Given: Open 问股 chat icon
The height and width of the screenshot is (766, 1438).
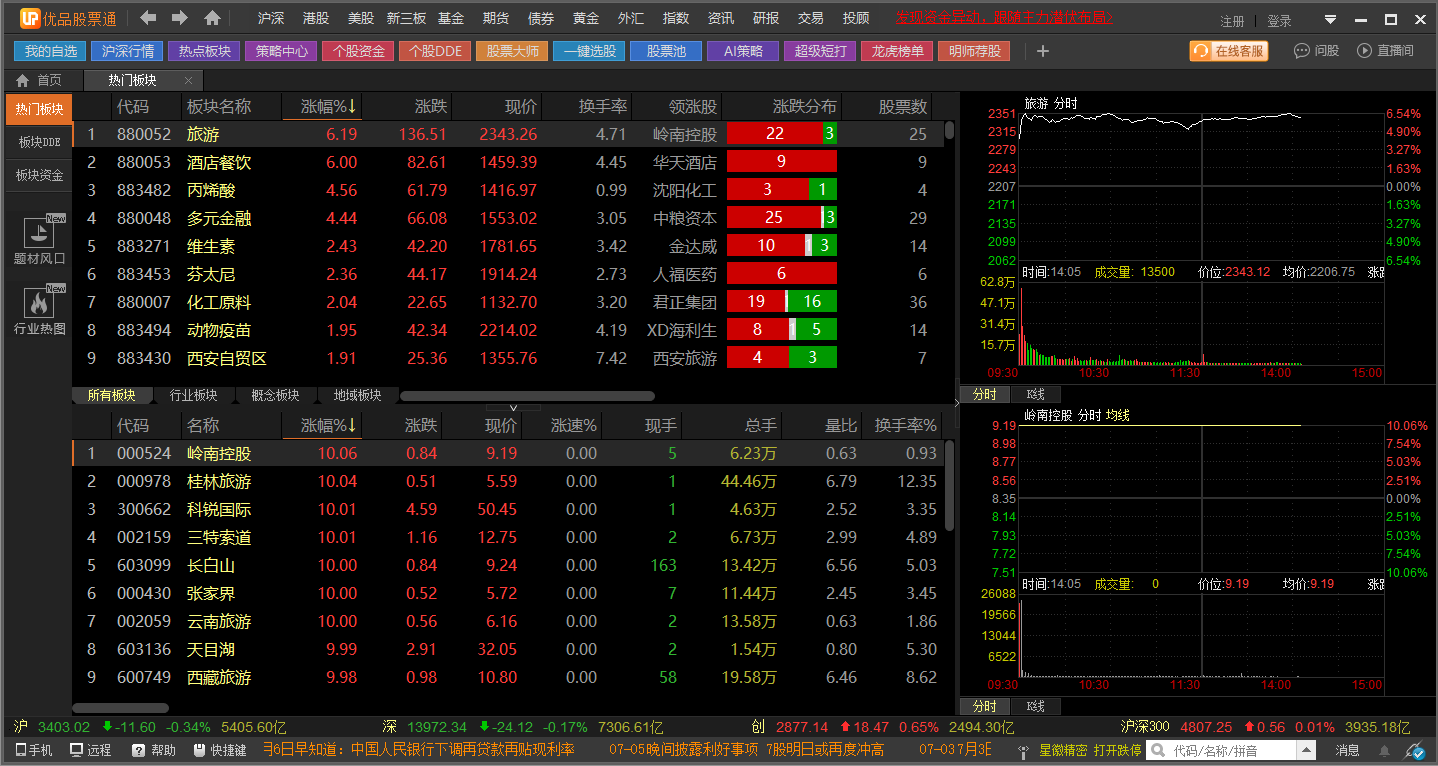Looking at the screenshot, I should point(1315,51).
